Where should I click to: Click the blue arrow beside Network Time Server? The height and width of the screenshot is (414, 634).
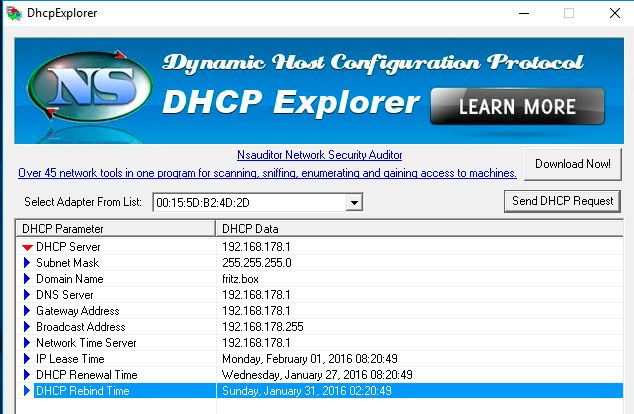click(x=27, y=343)
